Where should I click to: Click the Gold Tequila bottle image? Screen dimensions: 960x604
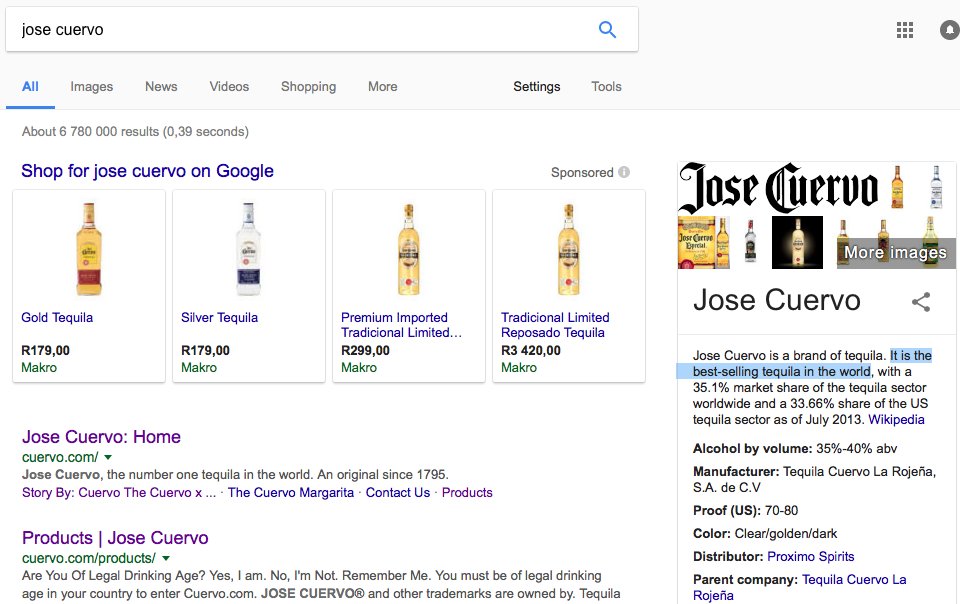(89, 249)
